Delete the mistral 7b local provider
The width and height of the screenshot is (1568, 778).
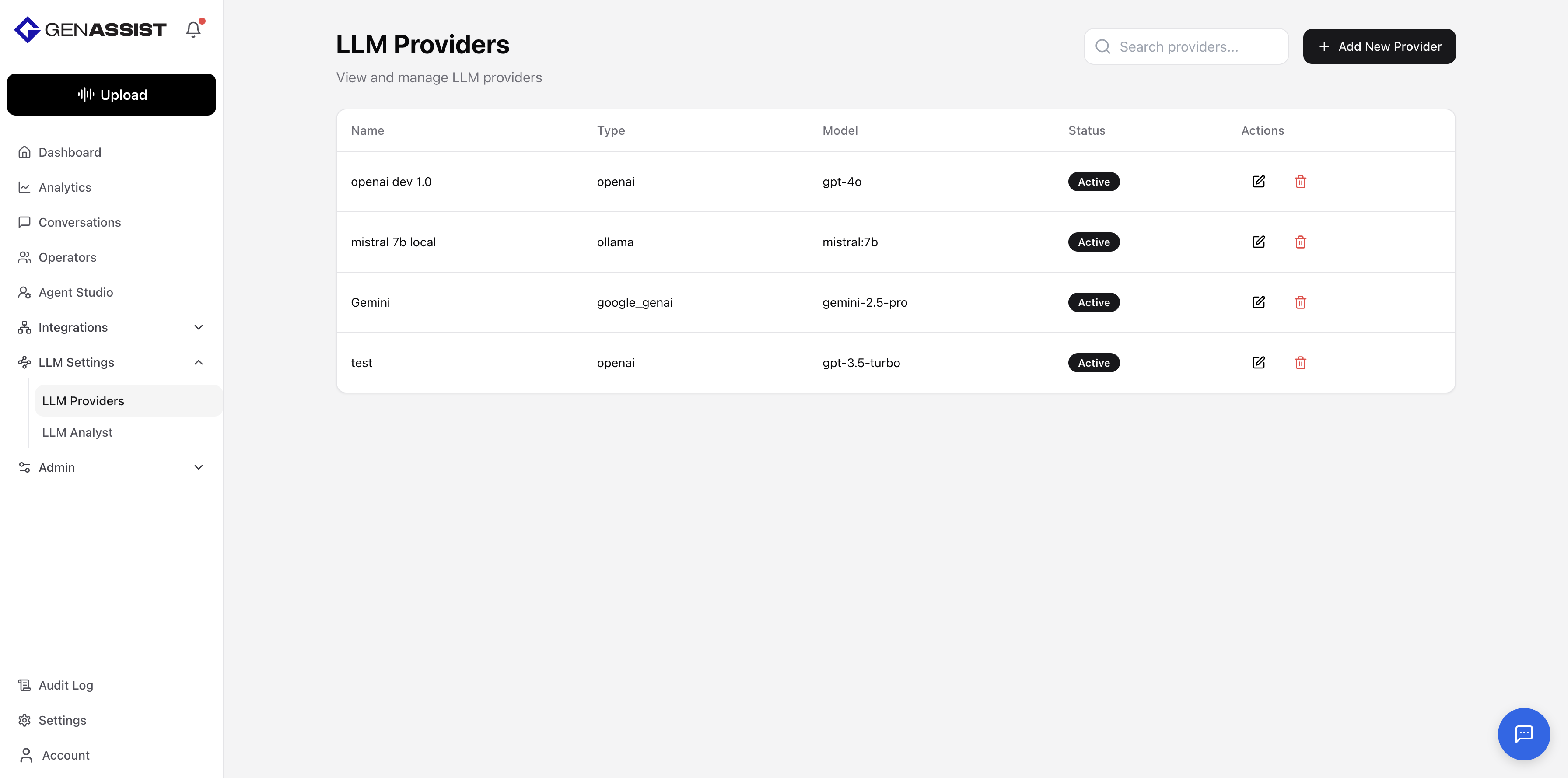point(1300,242)
